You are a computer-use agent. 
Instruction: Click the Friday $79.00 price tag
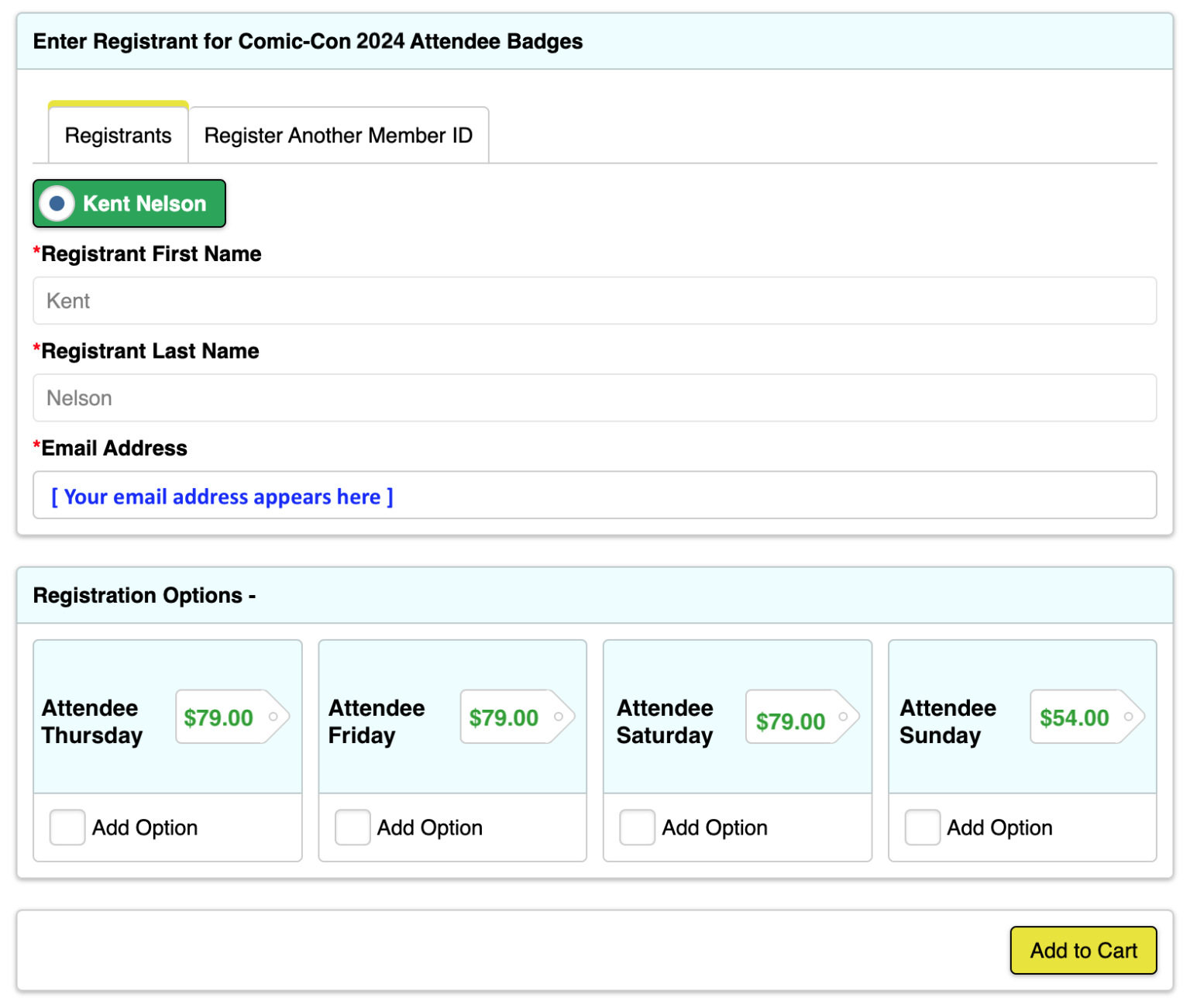click(518, 717)
